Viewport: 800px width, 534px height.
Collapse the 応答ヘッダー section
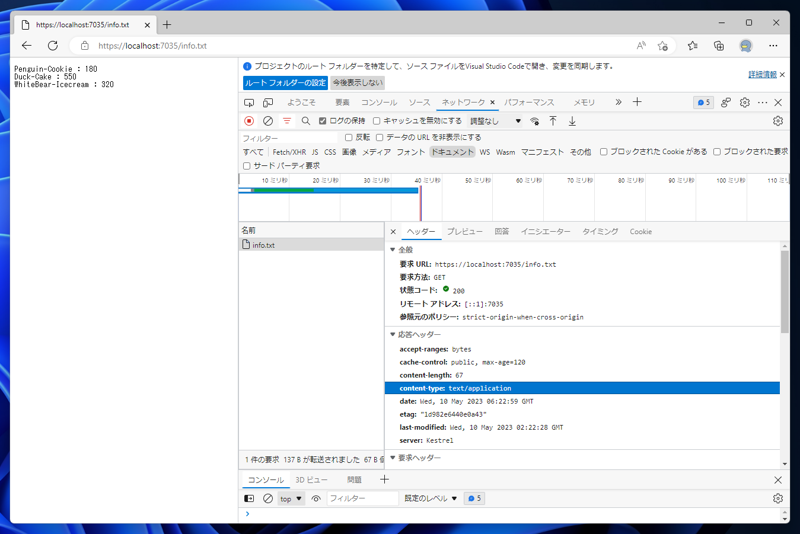click(392, 334)
